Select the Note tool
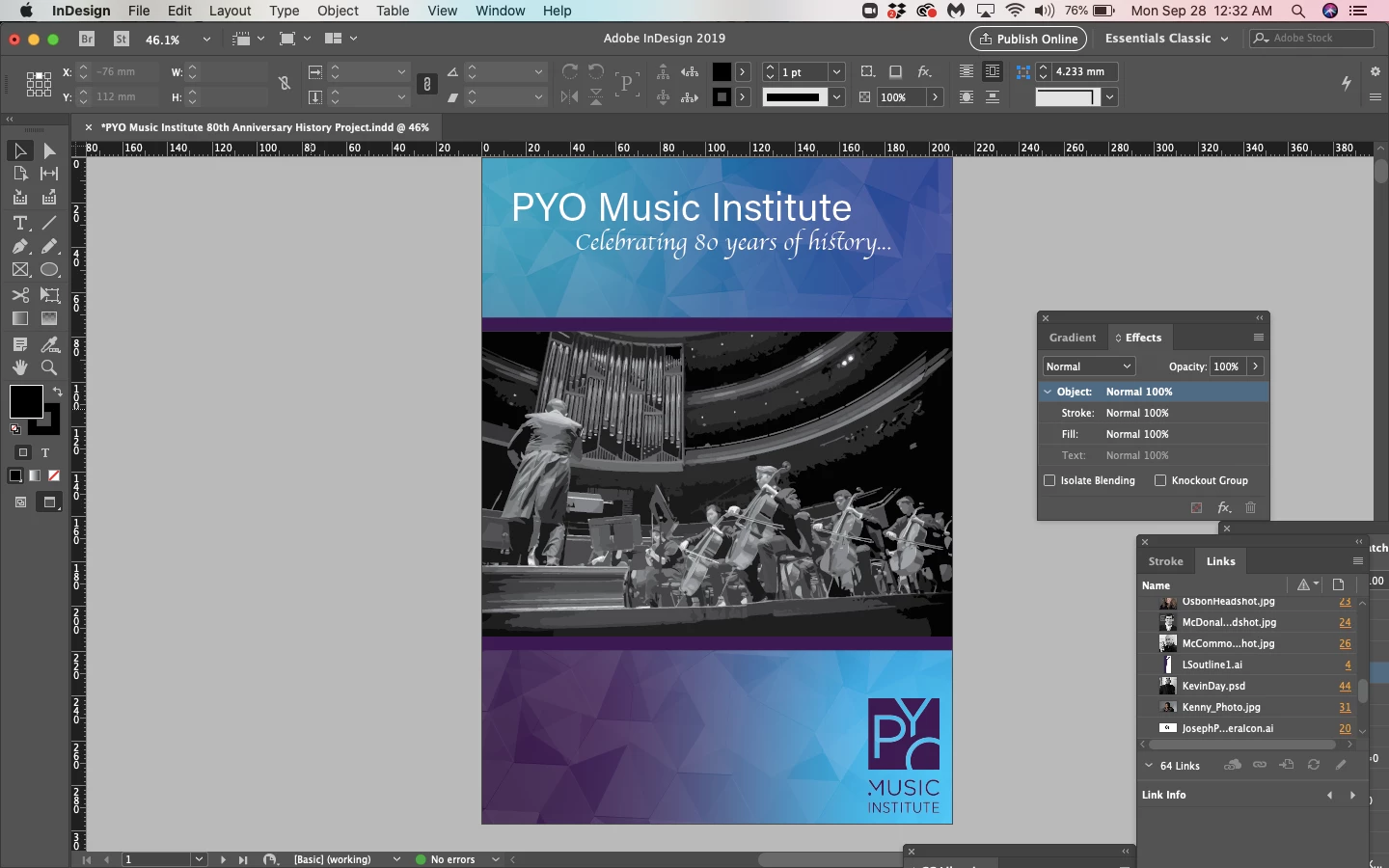Viewport: 1389px width, 868px height. click(19, 344)
